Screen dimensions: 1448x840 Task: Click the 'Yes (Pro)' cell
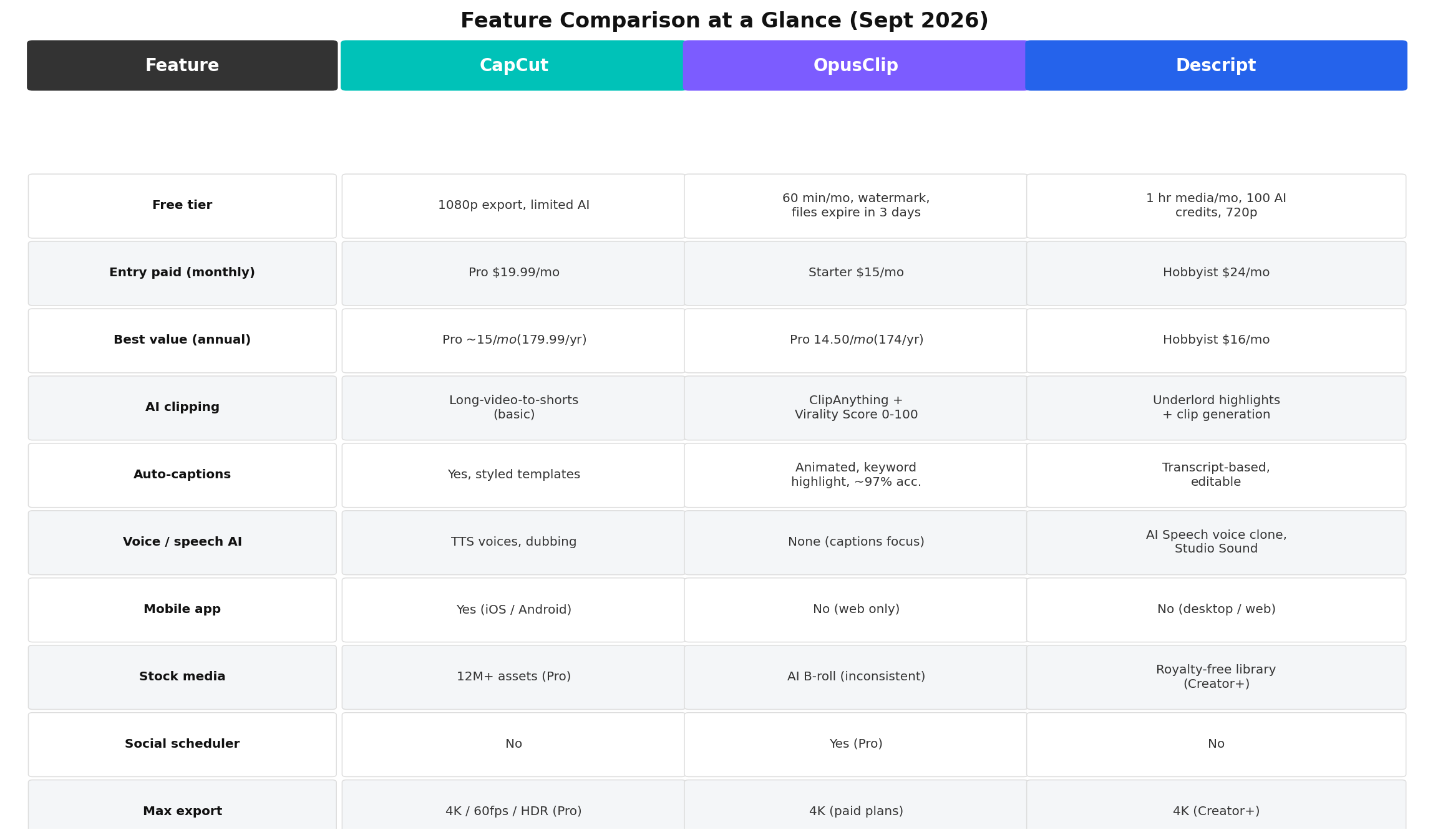point(856,745)
